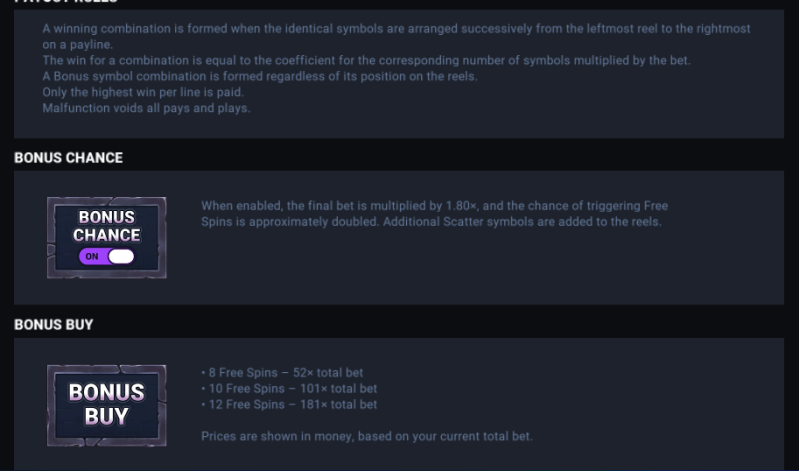Click the Bonus Chance 1.80× description text

pos(434,206)
